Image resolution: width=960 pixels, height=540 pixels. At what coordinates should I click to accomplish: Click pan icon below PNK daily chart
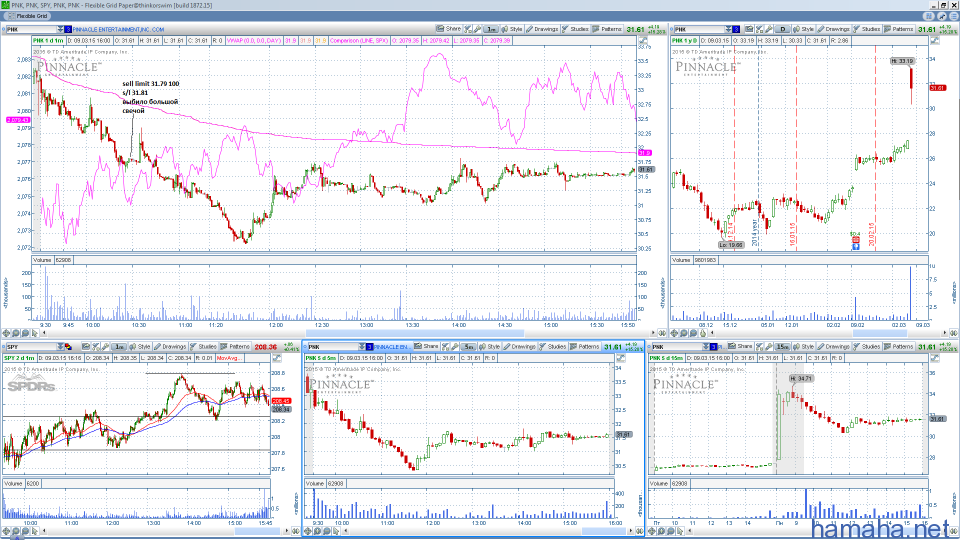coord(675,333)
